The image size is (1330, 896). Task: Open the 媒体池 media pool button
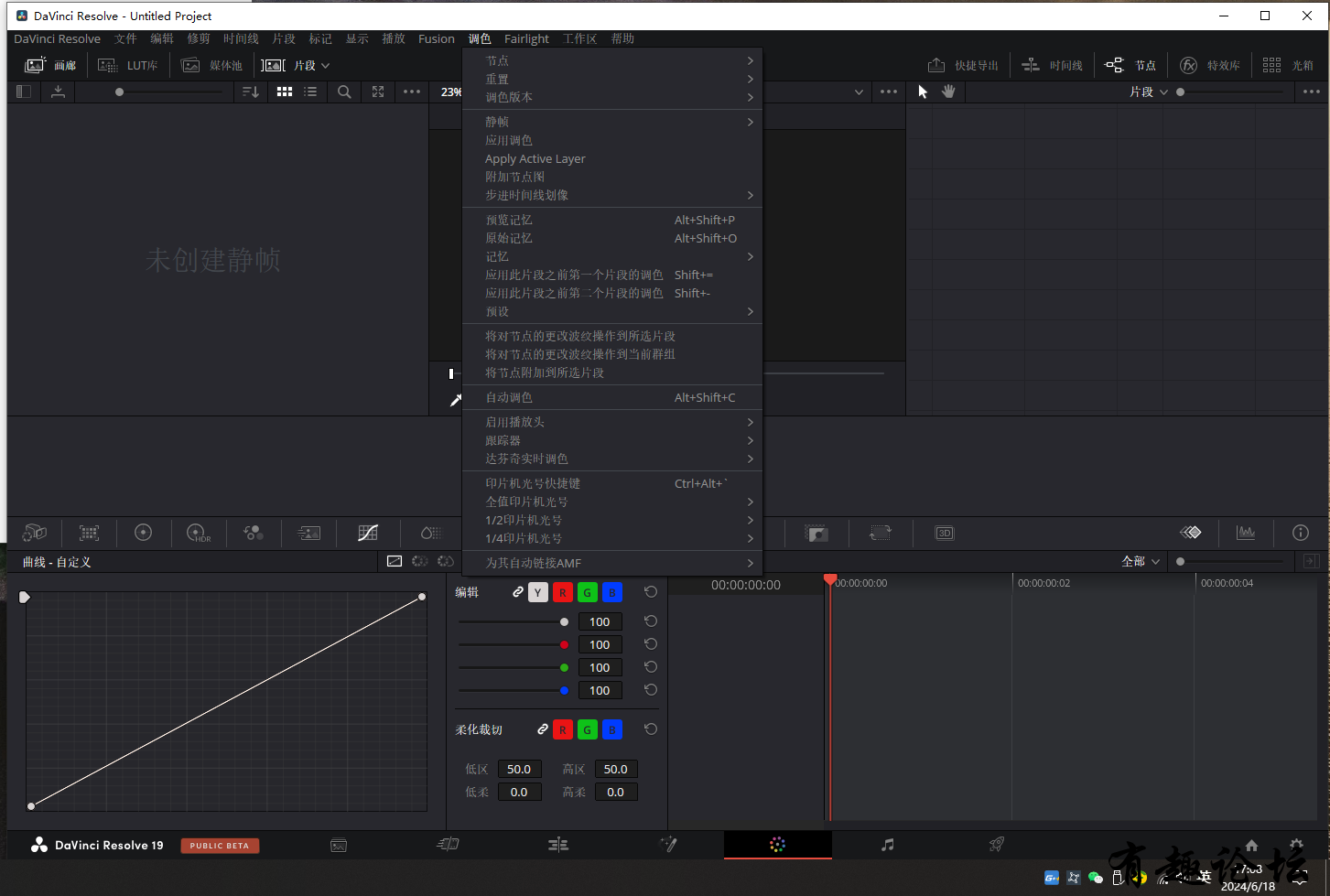click(211, 65)
